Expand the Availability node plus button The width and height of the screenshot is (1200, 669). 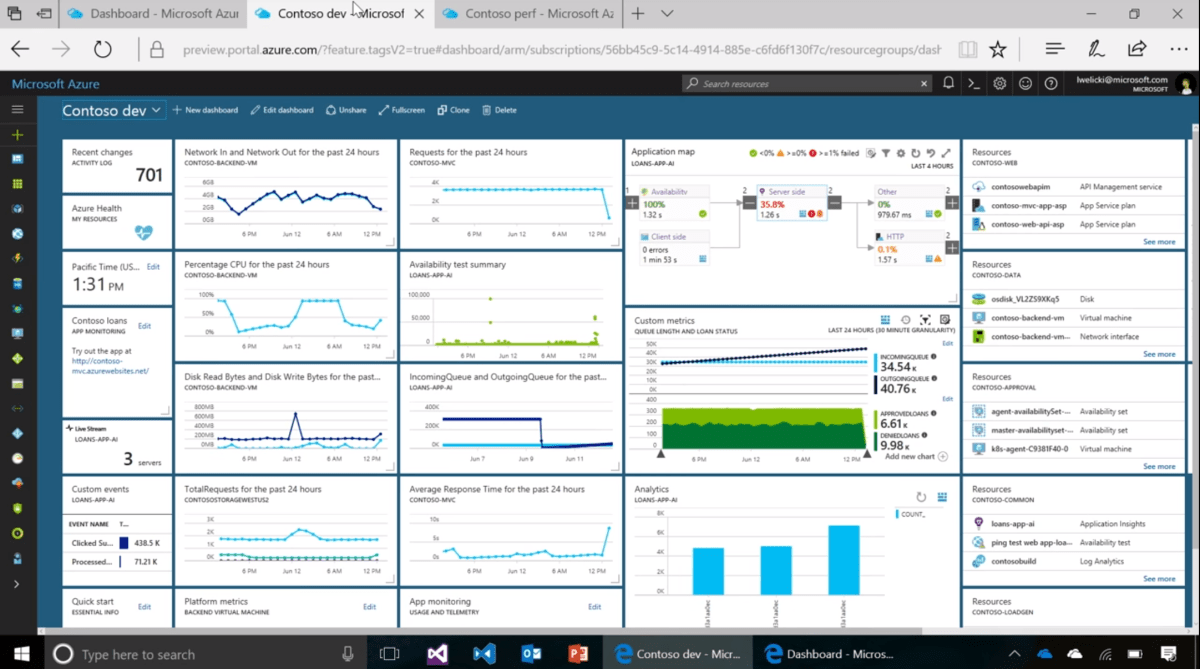click(631, 203)
